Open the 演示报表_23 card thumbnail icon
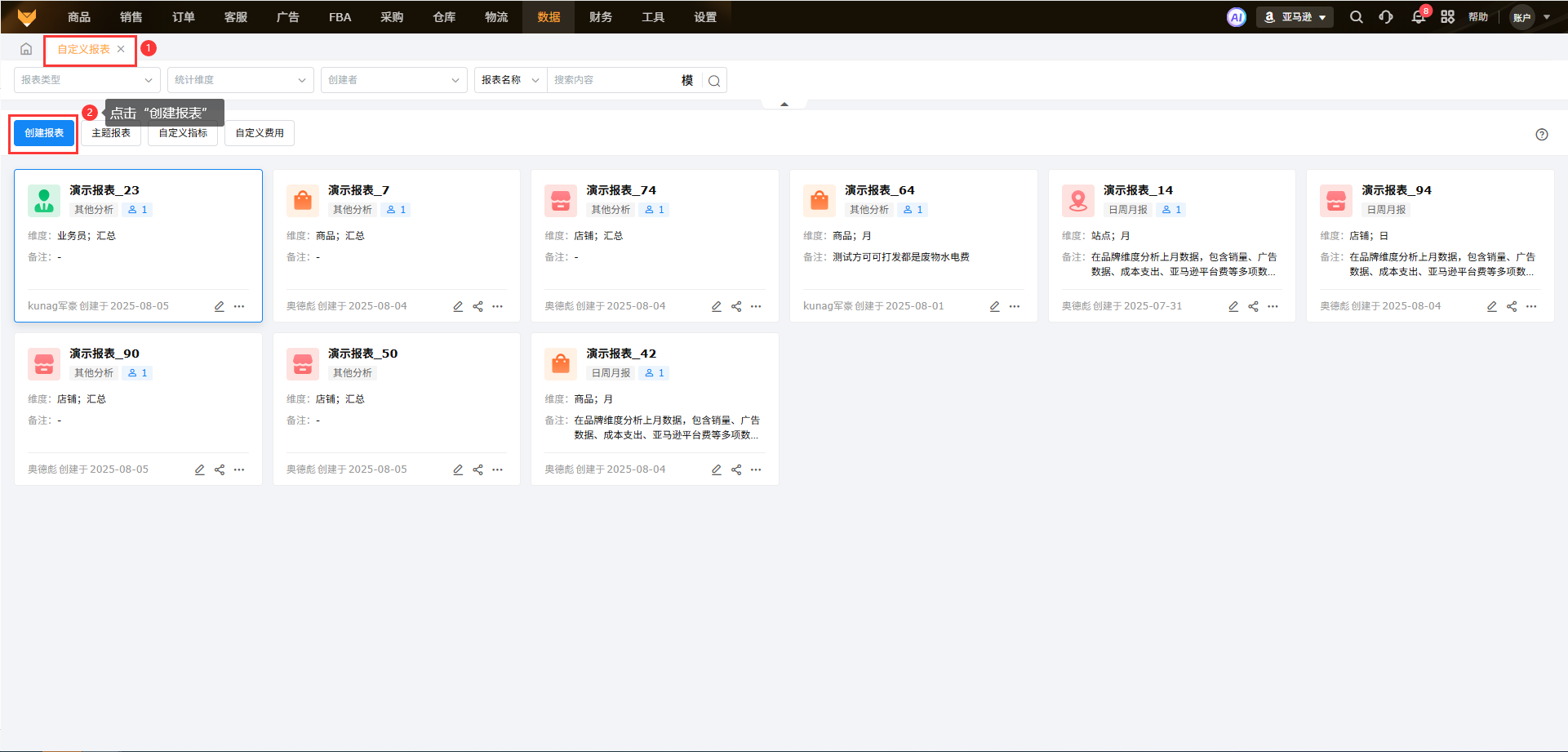This screenshot has height=752, width=1568. click(44, 200)
